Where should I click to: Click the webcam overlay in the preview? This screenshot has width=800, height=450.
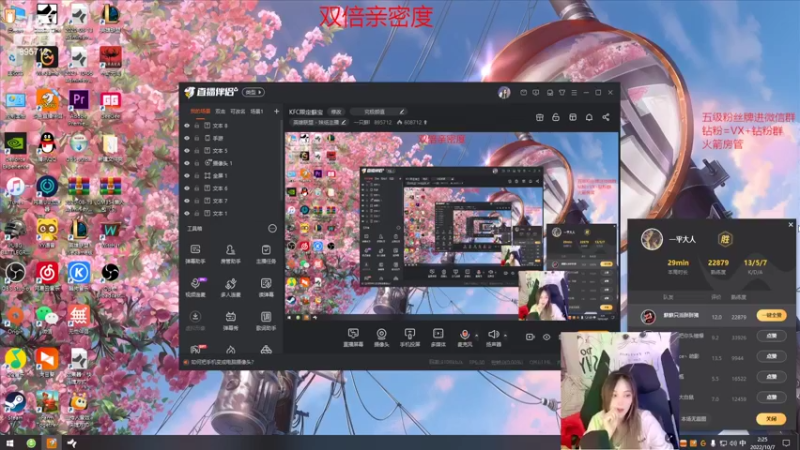click(x=542, y=295)
